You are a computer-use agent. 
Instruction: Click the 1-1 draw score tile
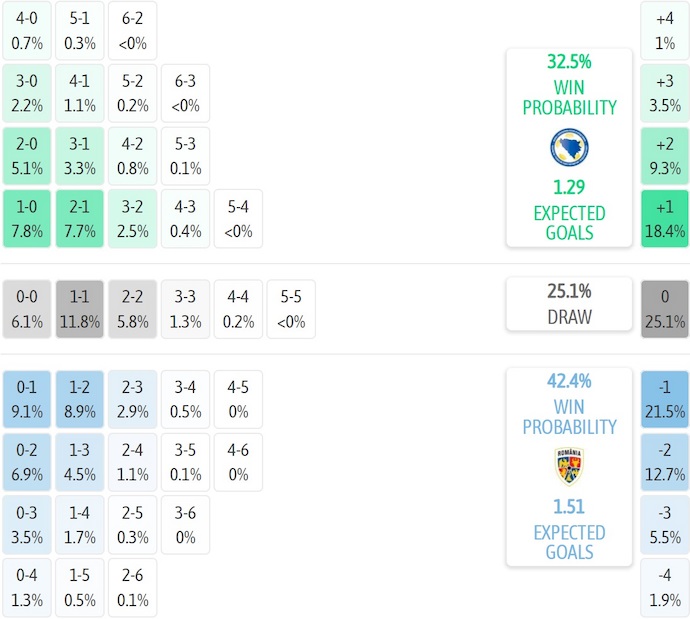[x=80, y=309]
